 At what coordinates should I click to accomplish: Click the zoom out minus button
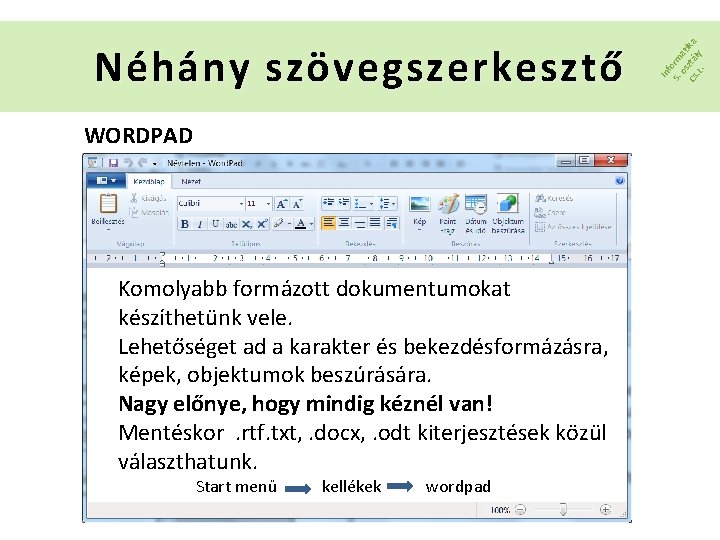(x=520, y=509)
